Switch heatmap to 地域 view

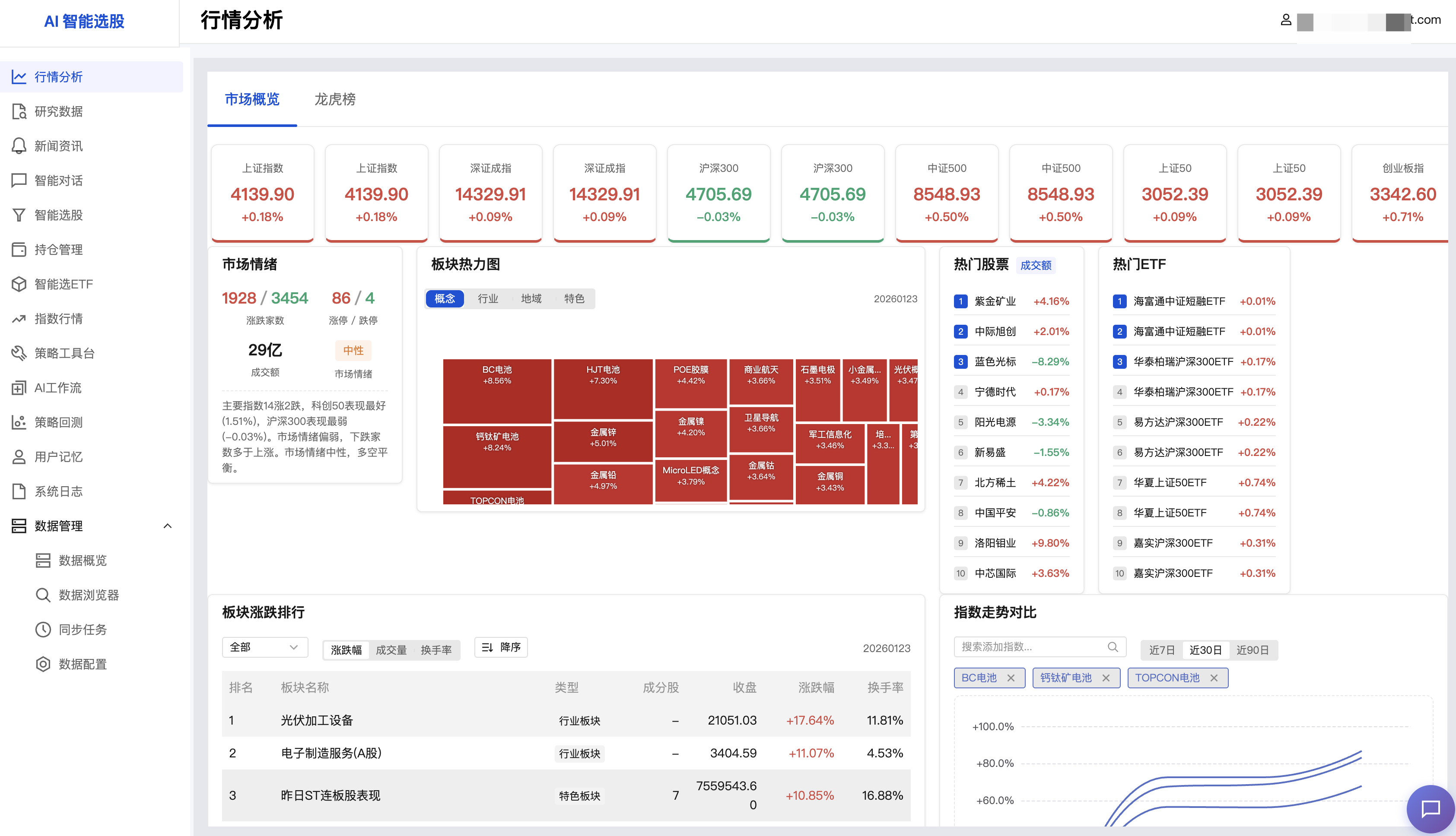pos(531,298)
